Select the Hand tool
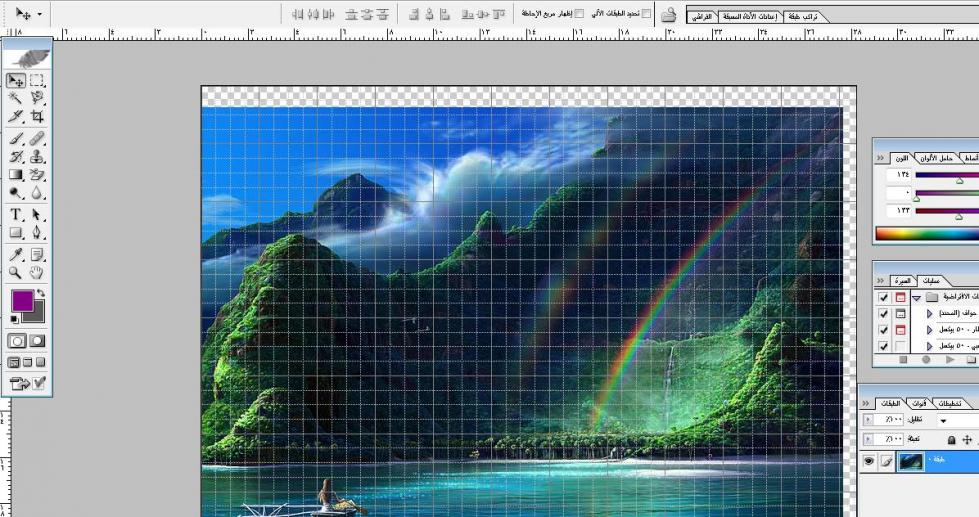Viewport: 979px width, 517px height. click(x=37, y=272)
